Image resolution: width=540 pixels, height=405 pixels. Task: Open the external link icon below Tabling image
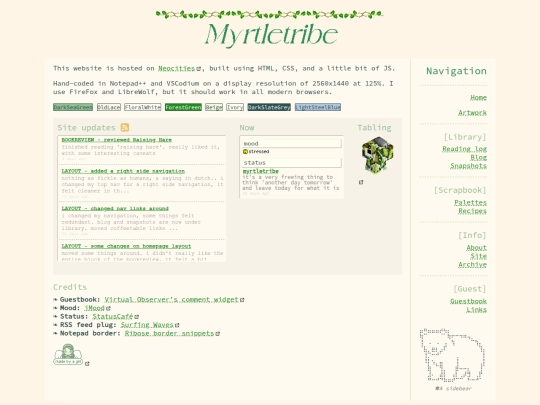pyautogui.click(x=361, y=182)
